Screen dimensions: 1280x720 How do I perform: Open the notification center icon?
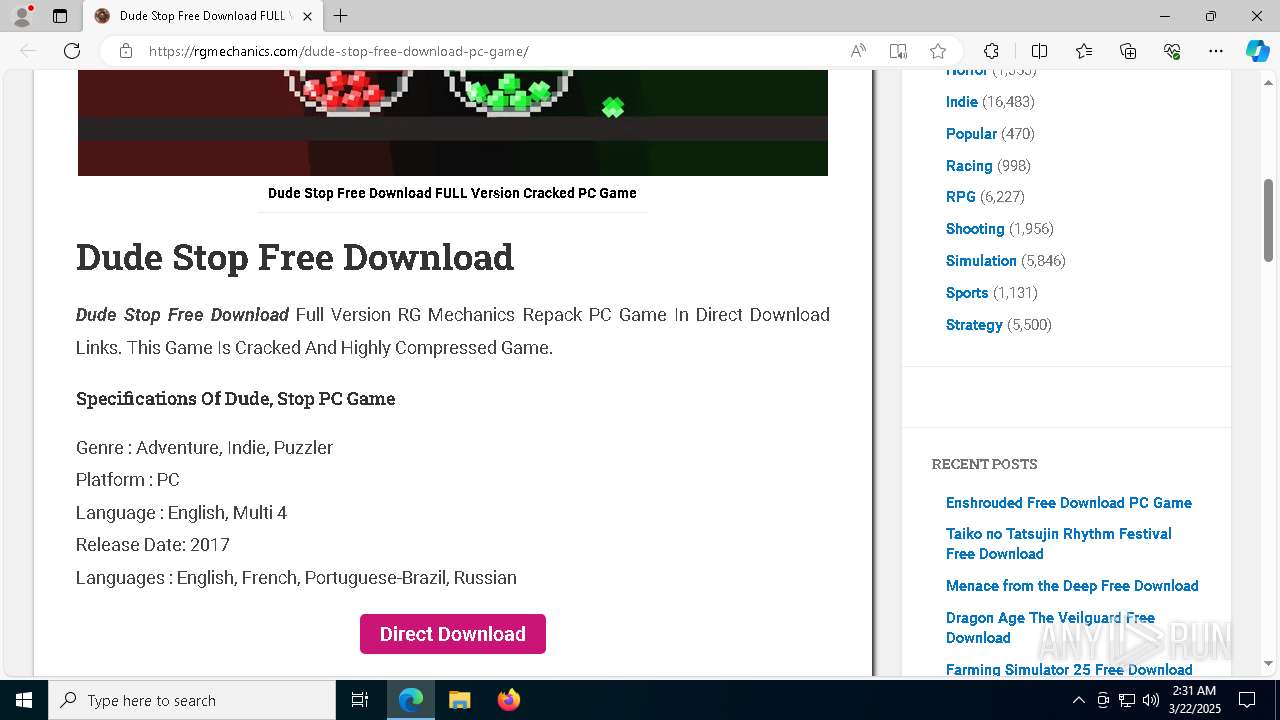[x=1247, y=700]
